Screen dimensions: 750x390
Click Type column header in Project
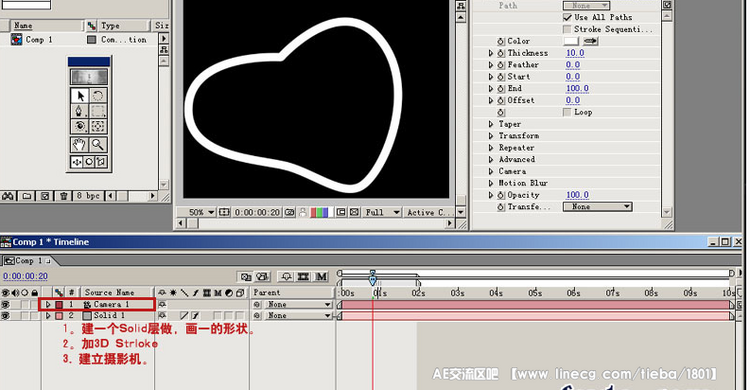124,26
